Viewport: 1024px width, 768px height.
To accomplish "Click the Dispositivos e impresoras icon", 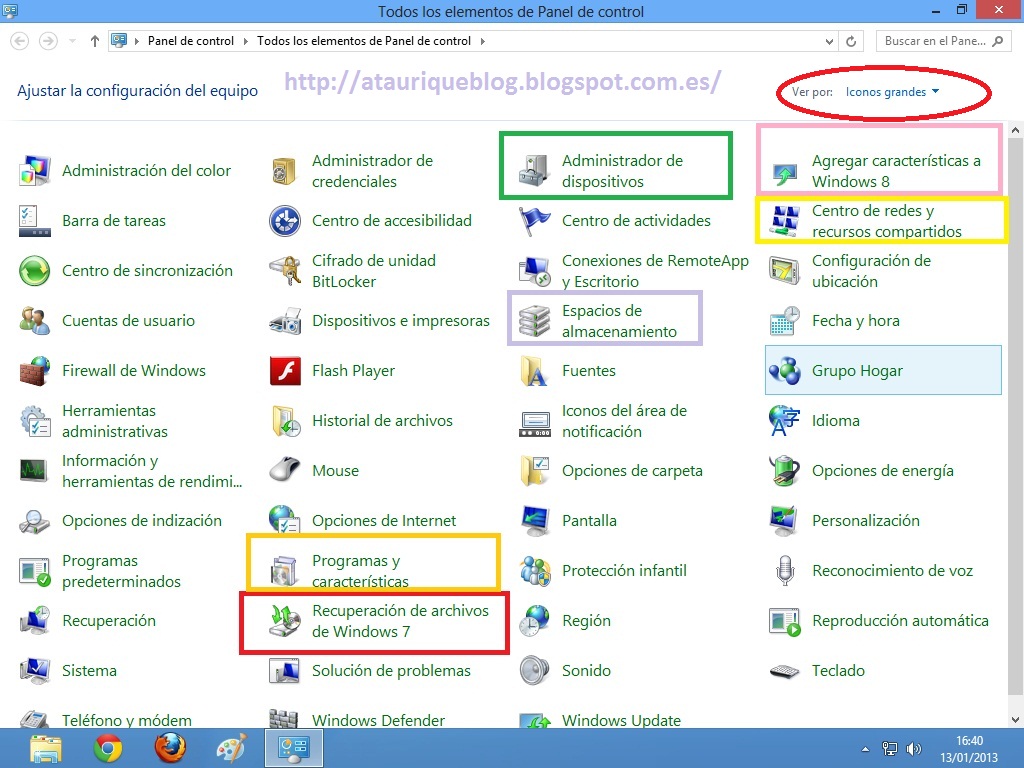I will [x=285, y=321].
